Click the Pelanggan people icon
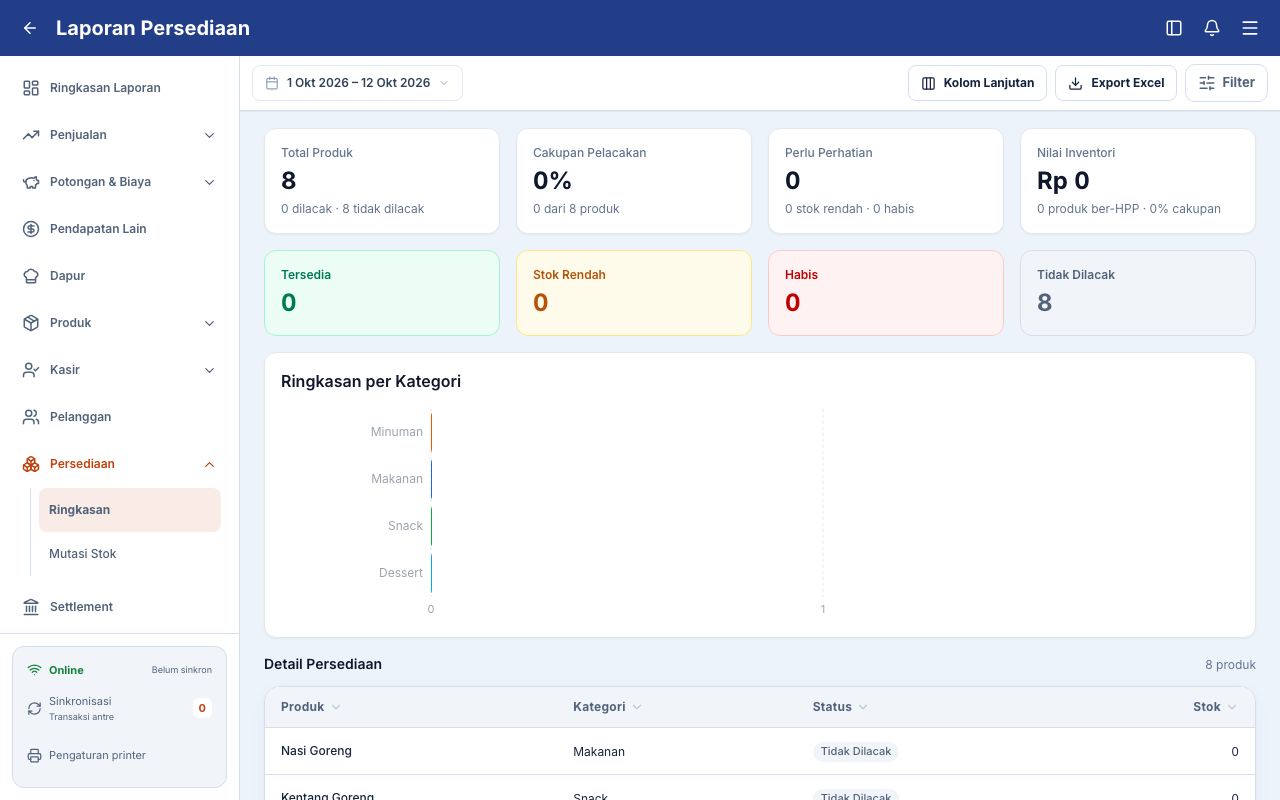 (31, 417)
